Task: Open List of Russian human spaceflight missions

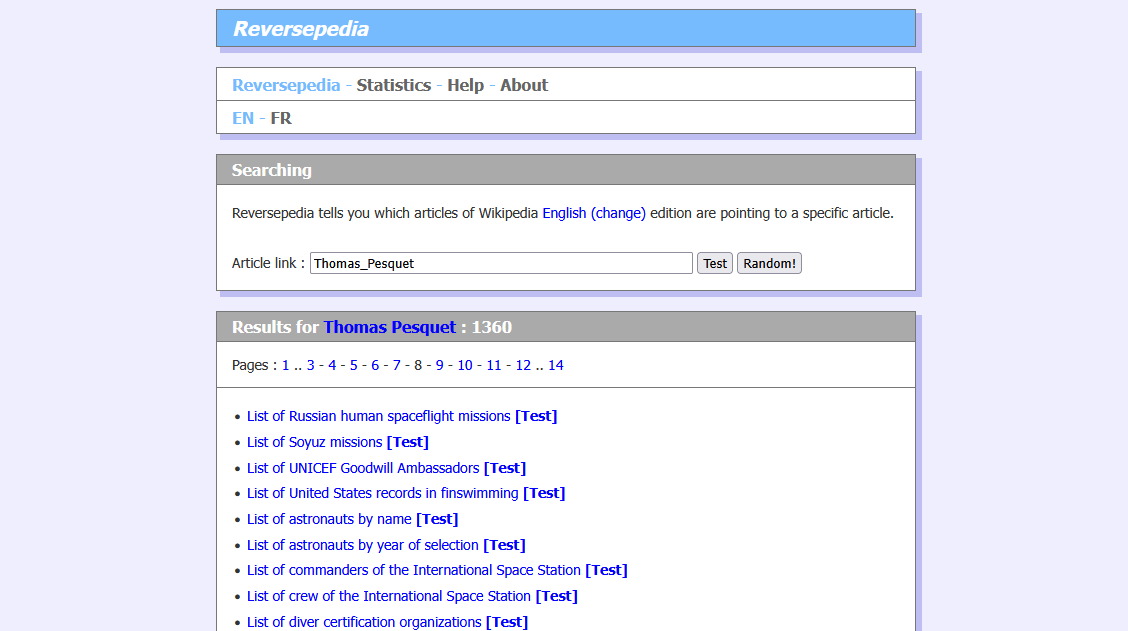Action: 378,416
